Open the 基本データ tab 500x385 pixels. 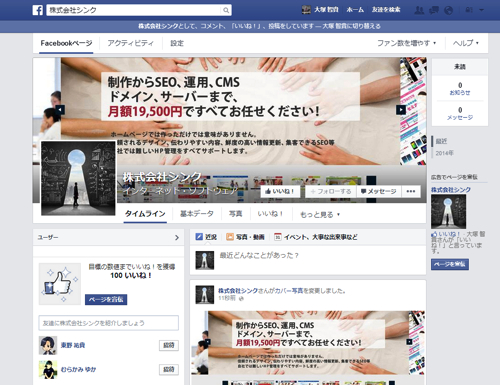197,214
